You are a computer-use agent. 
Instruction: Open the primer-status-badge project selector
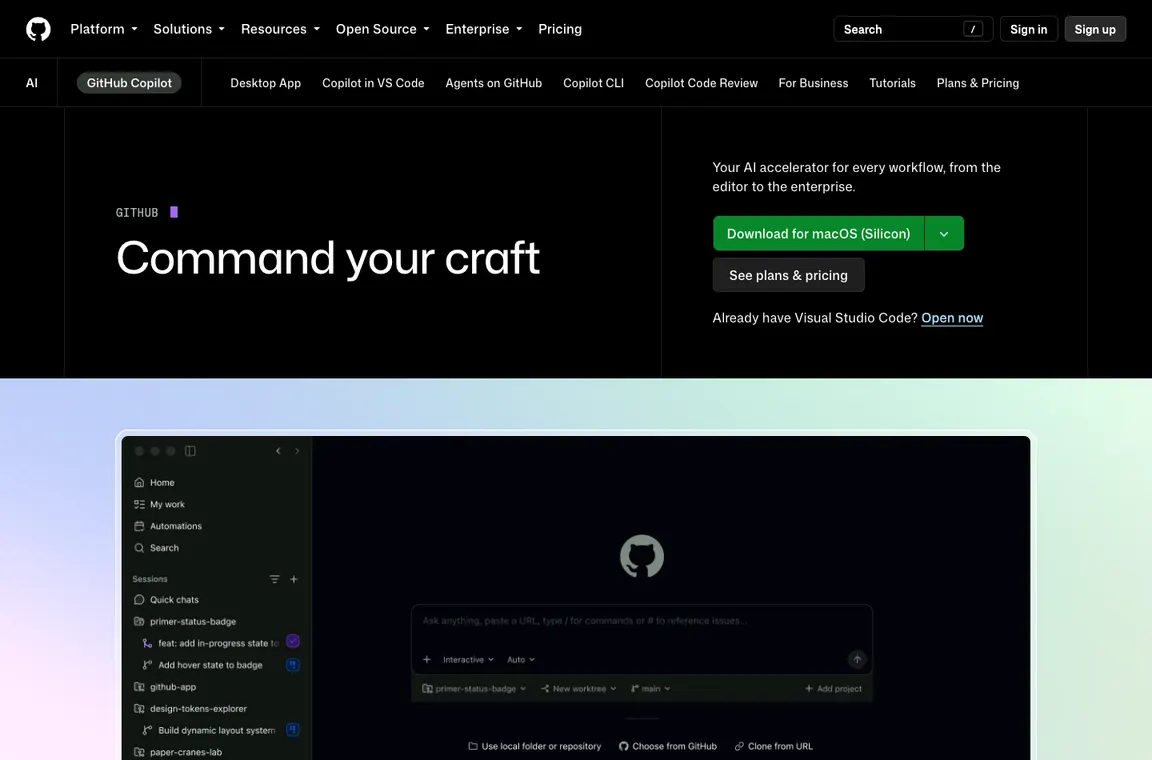[474, 689]
